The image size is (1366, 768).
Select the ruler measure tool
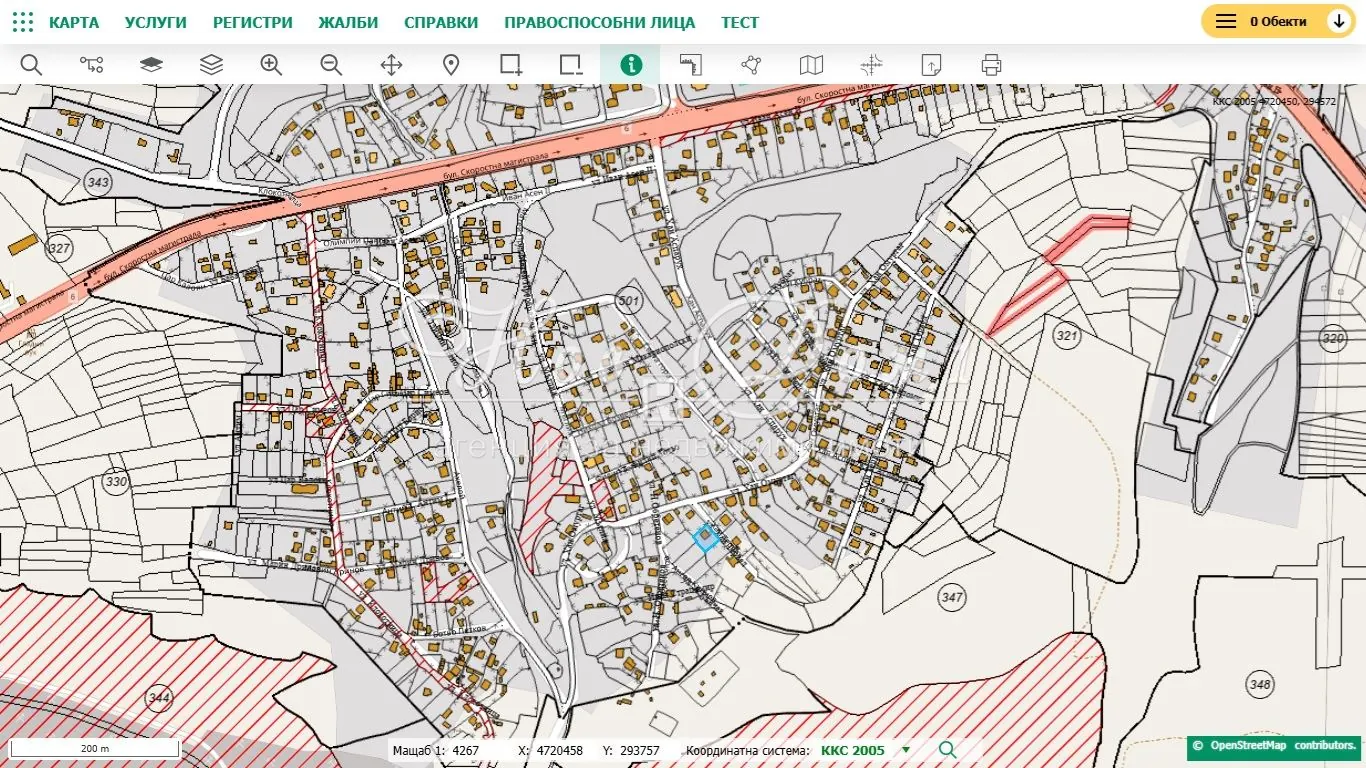691,65
